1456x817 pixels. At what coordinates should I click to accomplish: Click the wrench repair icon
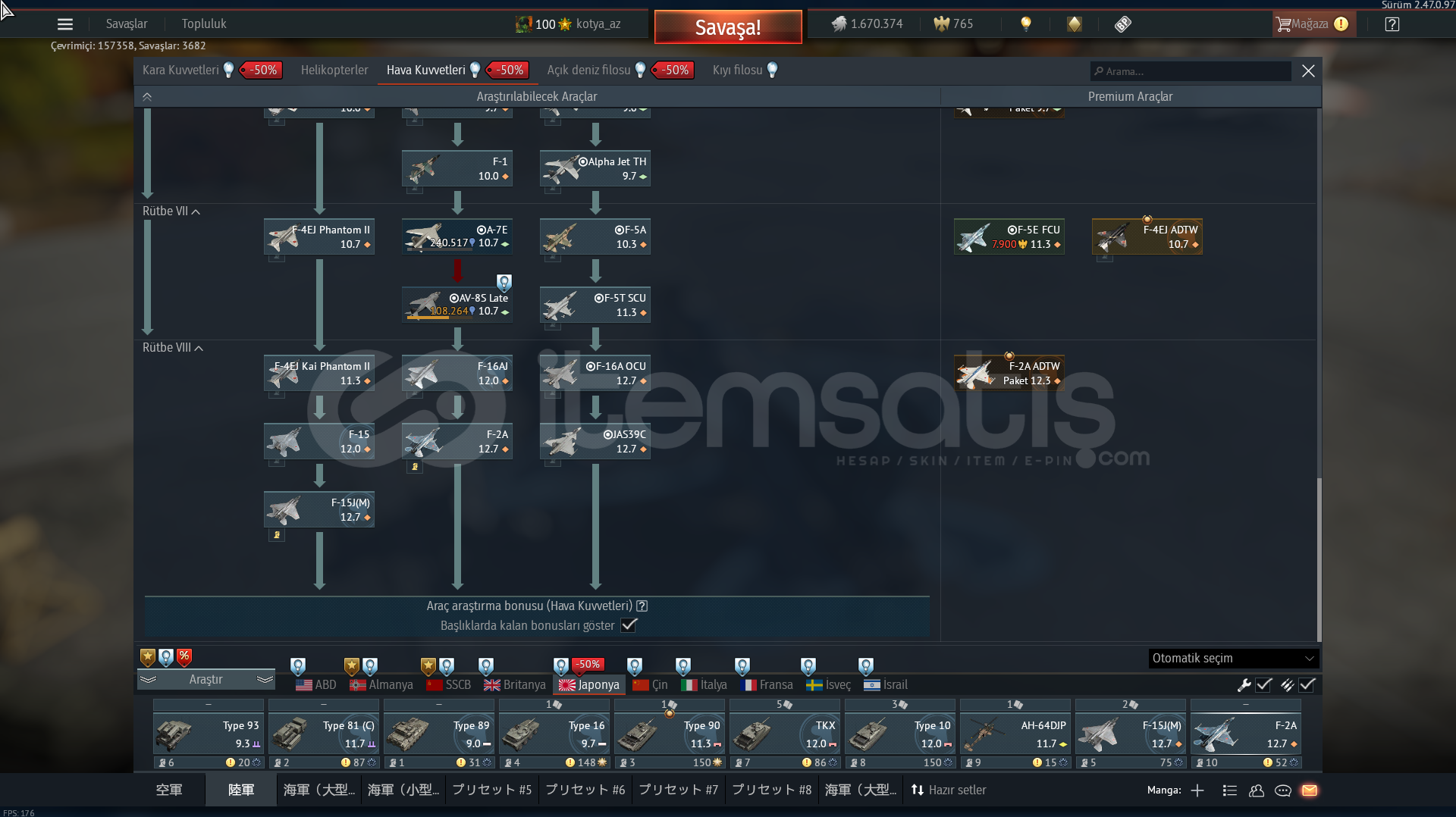pyautogui.click(x=1244, y=685)
